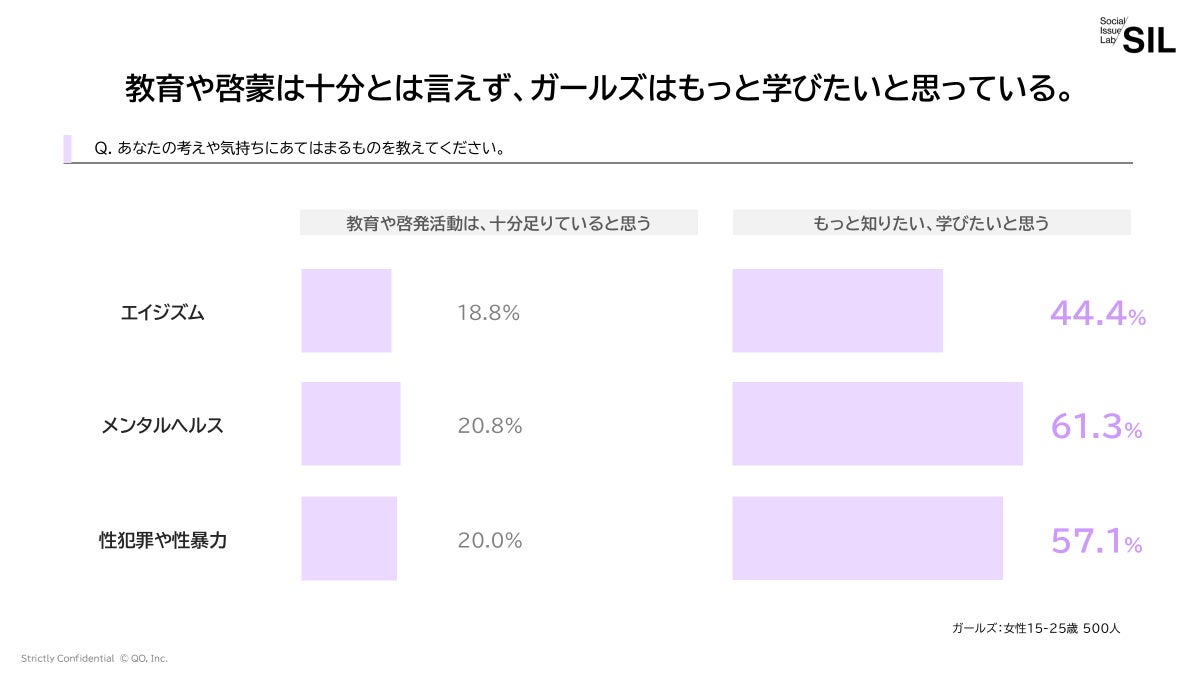Screen dimensions: 1200x675
Task: Click the bar next to the 44.4% value
Action: (x=837, y=311)
